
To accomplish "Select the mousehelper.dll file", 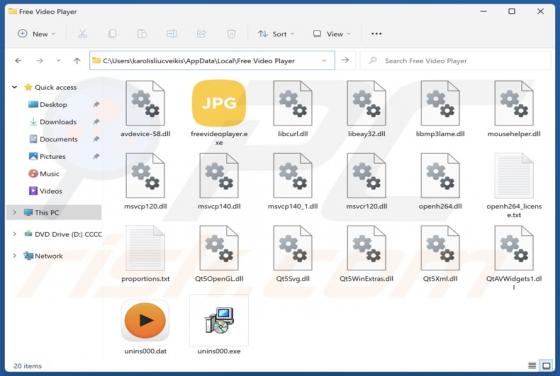I will [x=514, y=109].
